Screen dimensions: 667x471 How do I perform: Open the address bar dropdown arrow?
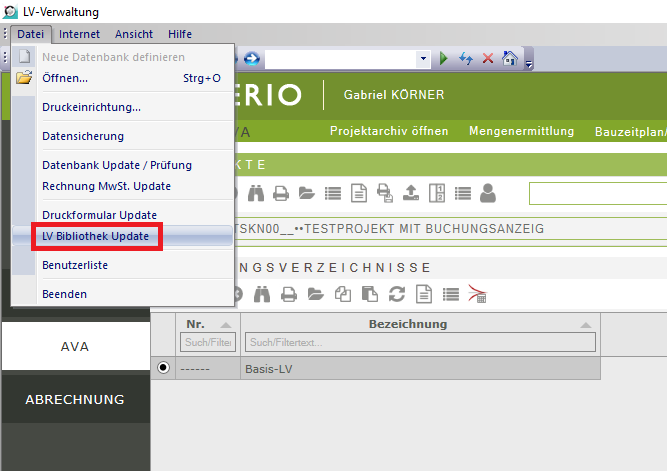[x=425, y=59]
